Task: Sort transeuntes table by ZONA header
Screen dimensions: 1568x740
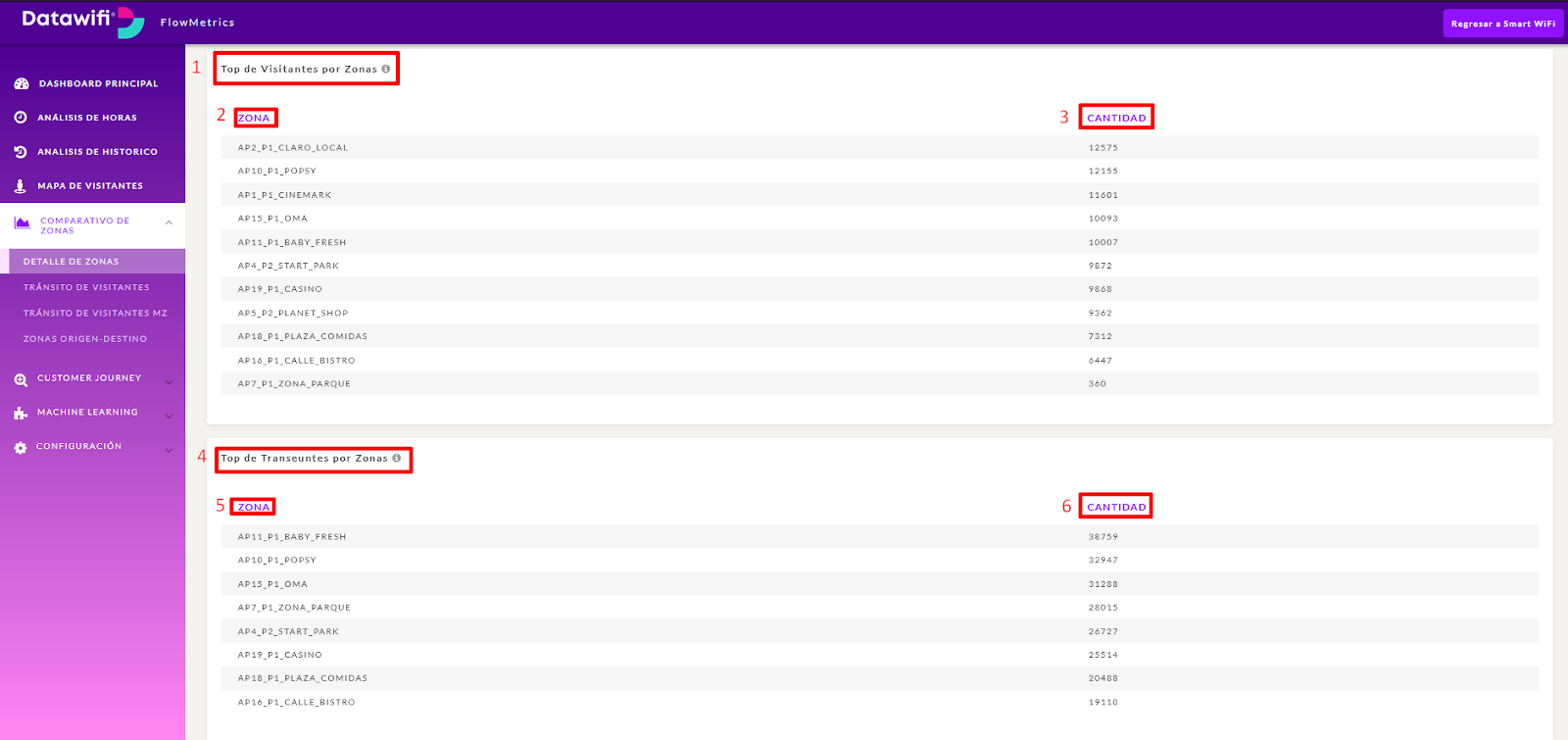Action: tap(254, 507)
